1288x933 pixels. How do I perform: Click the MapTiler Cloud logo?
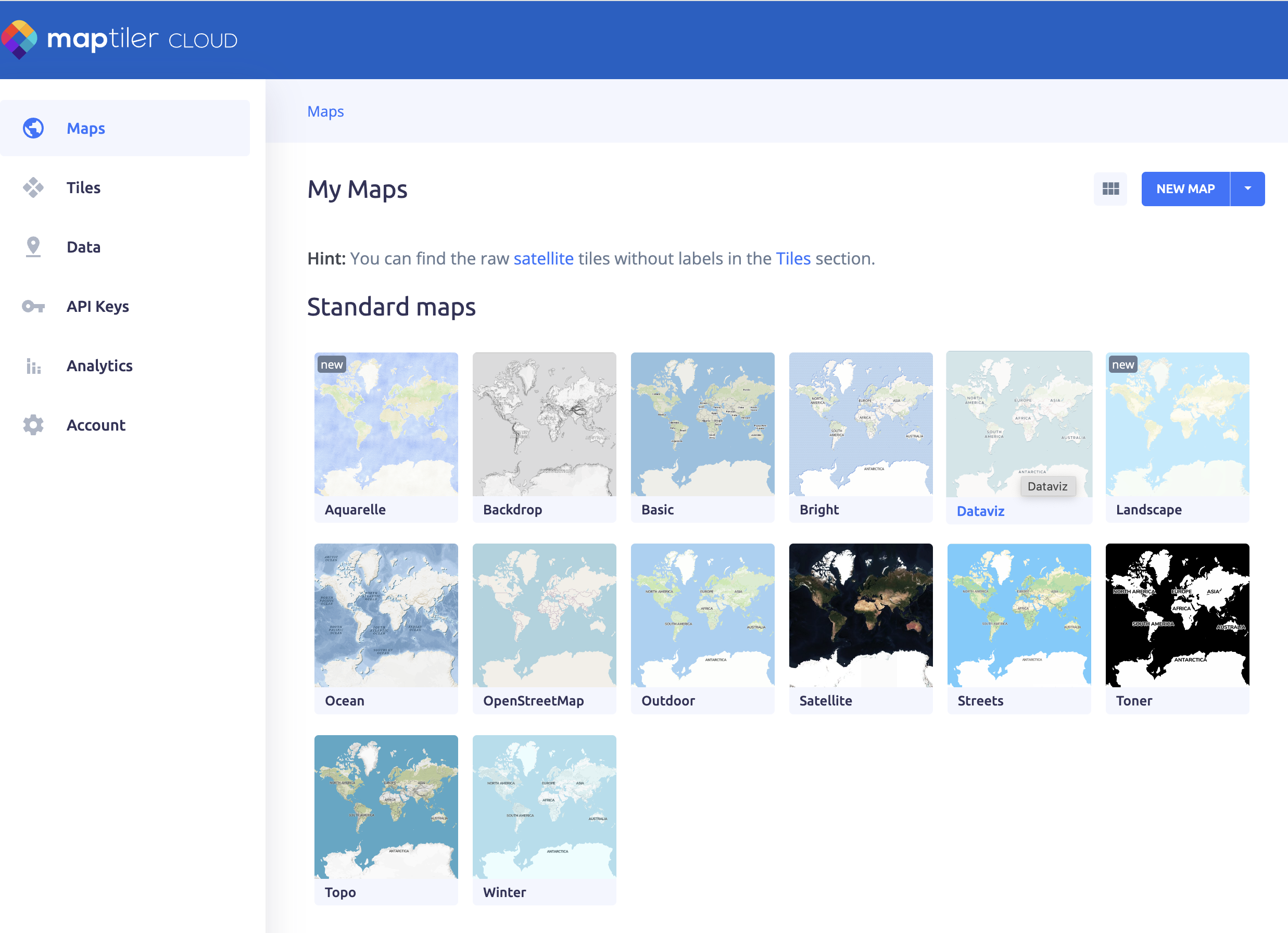[x=119, y=40]
